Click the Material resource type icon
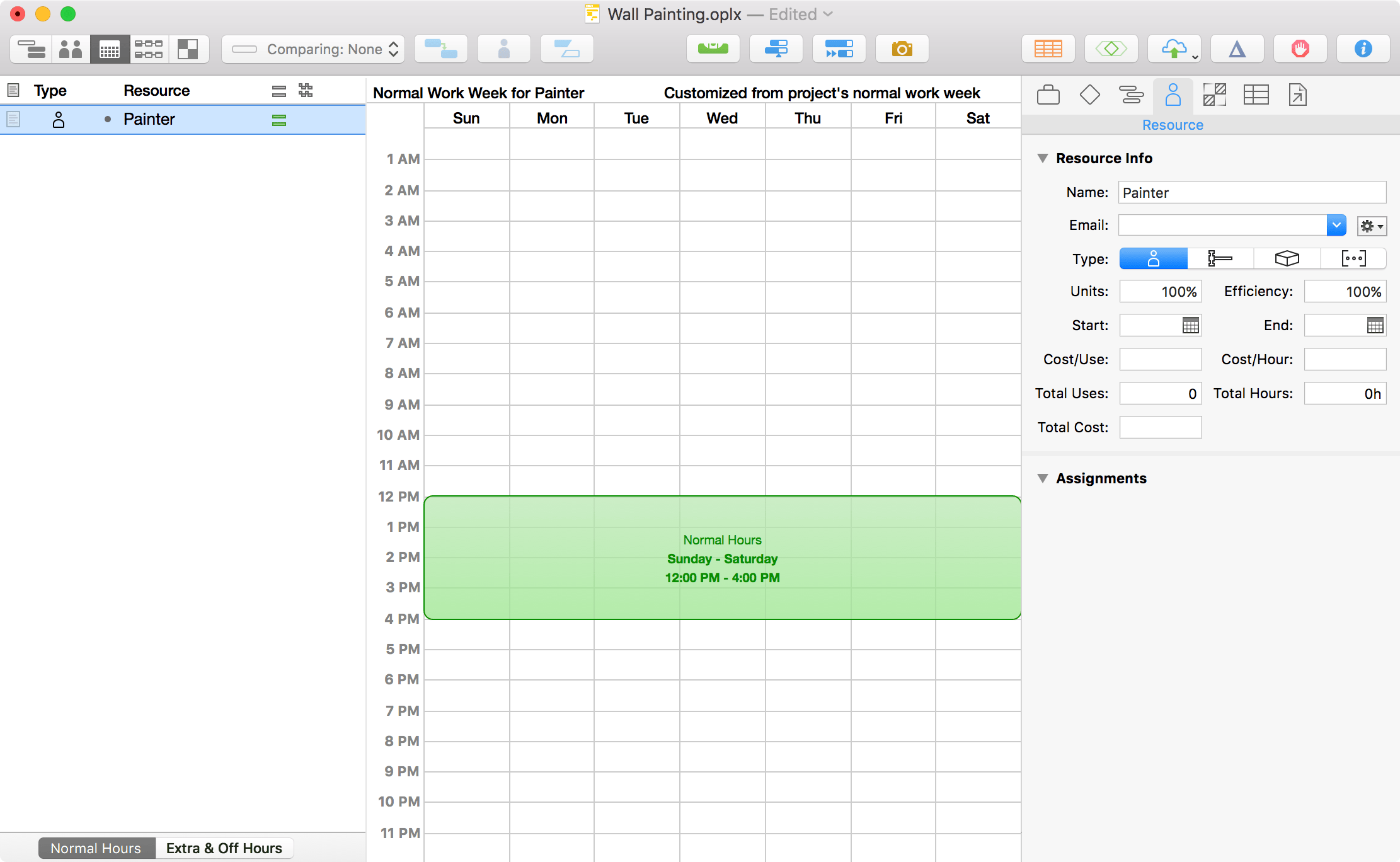This screenshot has height=862, width=1400. pyautogui.click(x=1285, y=259)
